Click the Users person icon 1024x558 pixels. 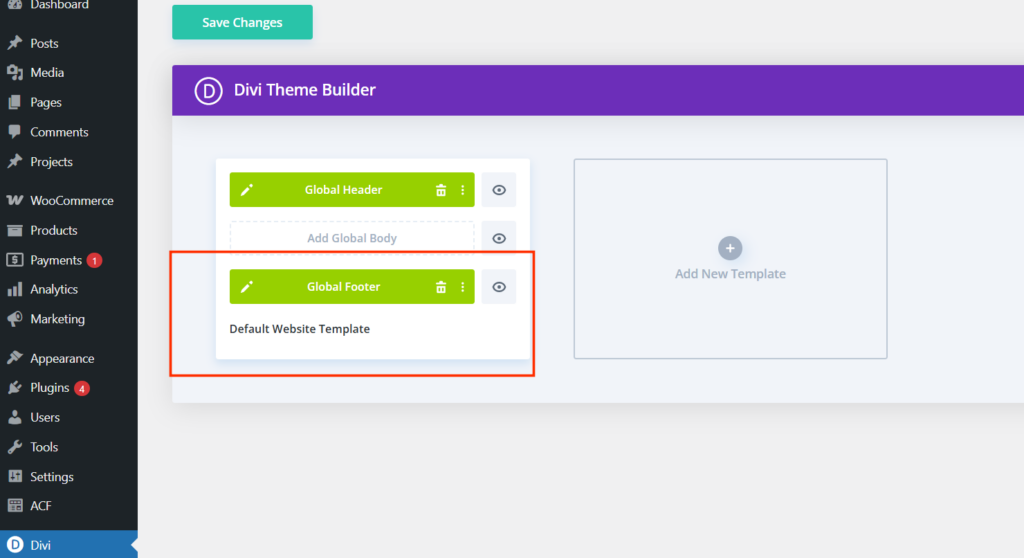coord(14,418)
